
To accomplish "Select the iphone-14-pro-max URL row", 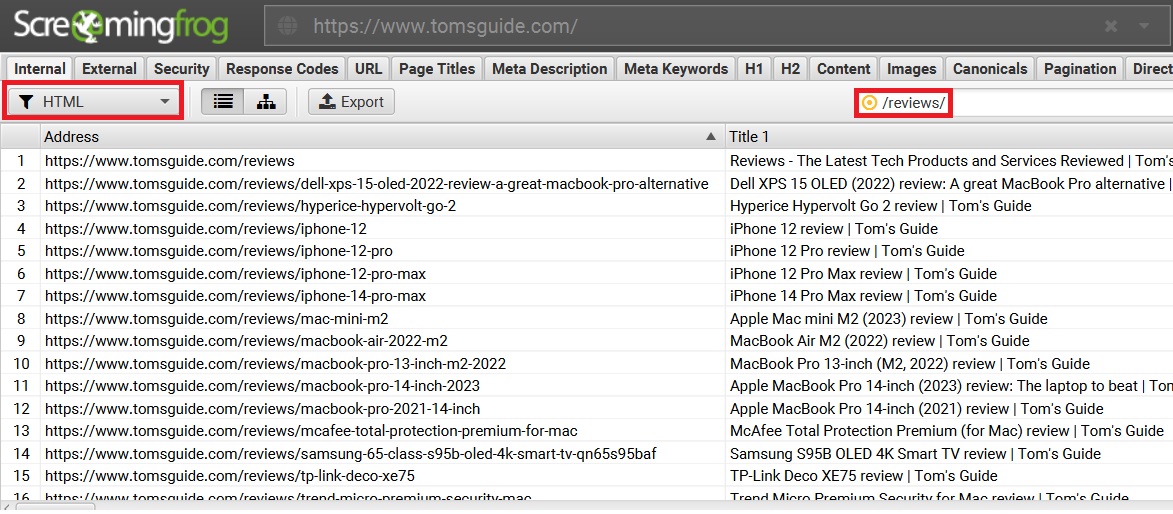I will click(x=235, y=296).
